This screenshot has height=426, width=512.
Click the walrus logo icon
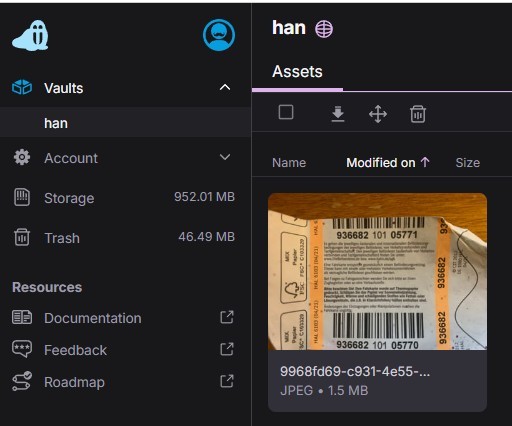point(31,36)
